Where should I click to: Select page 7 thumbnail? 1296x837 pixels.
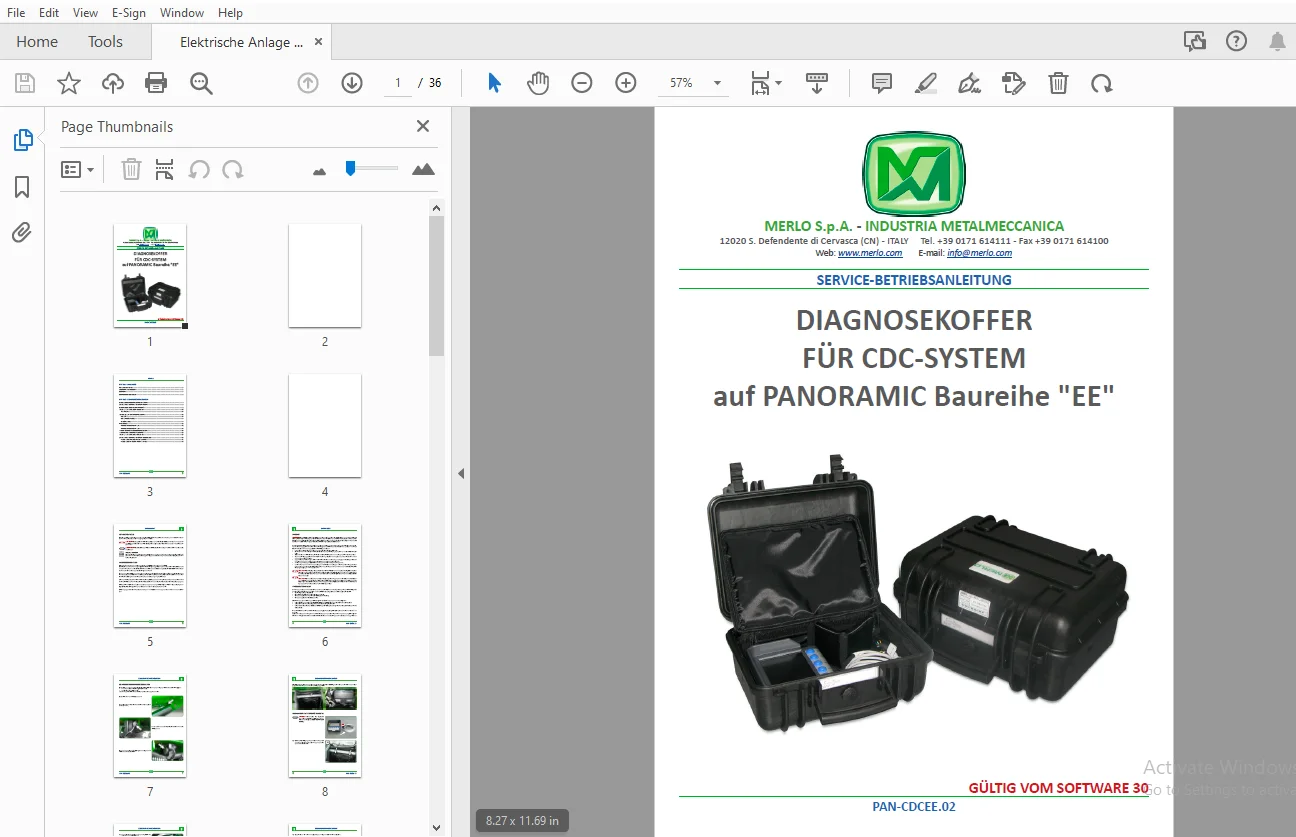pyautogui.click(x=150, y=725)
